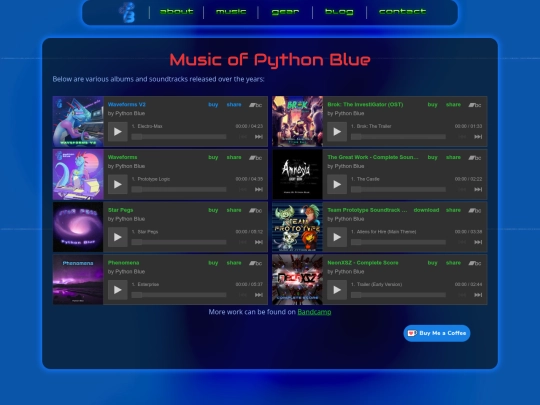Open the Brok: The InvestiGator (OST) title

pyautogui.click(x=365, y=104)
